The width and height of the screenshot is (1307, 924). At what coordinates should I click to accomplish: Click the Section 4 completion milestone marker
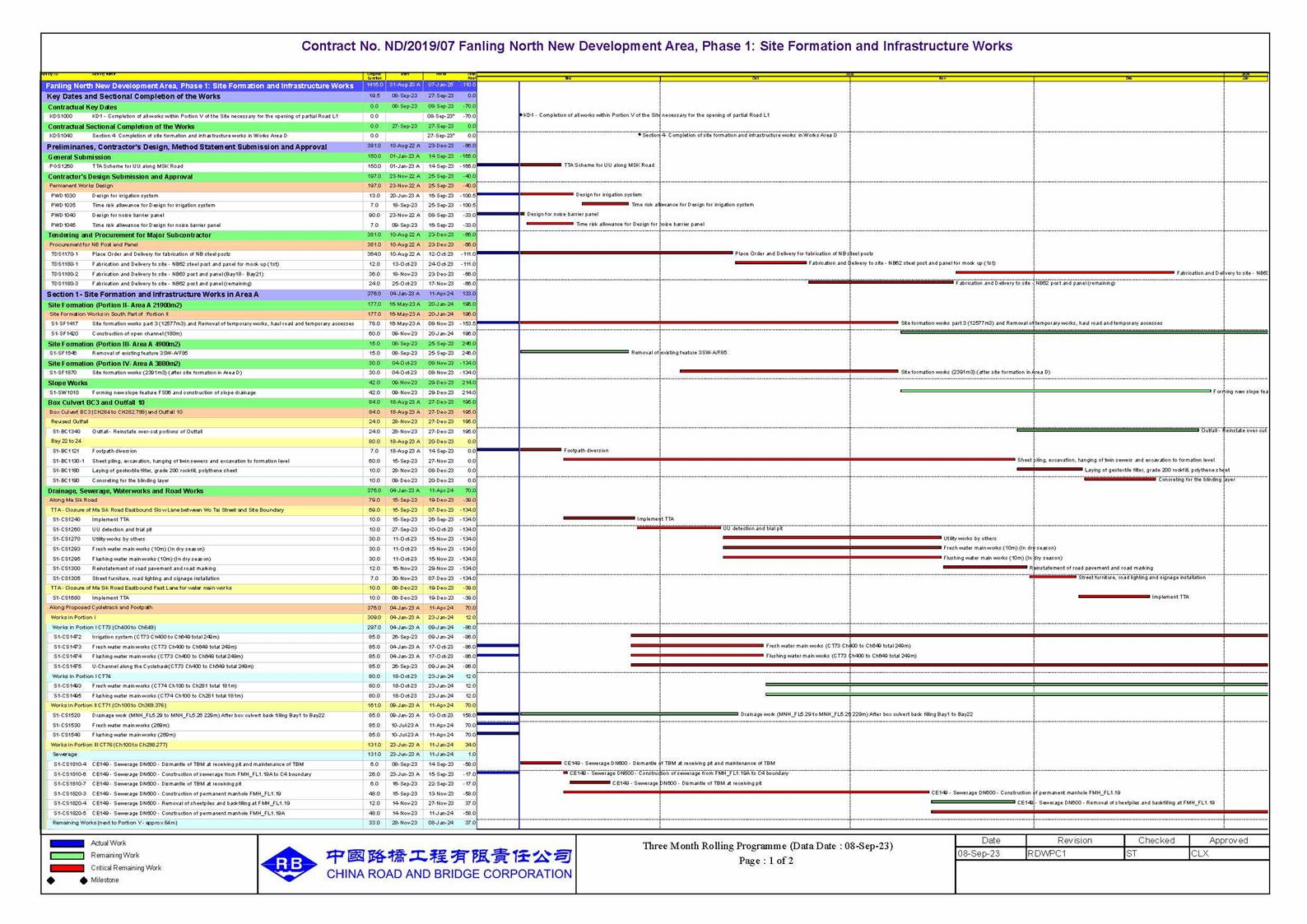click(640, 135)
